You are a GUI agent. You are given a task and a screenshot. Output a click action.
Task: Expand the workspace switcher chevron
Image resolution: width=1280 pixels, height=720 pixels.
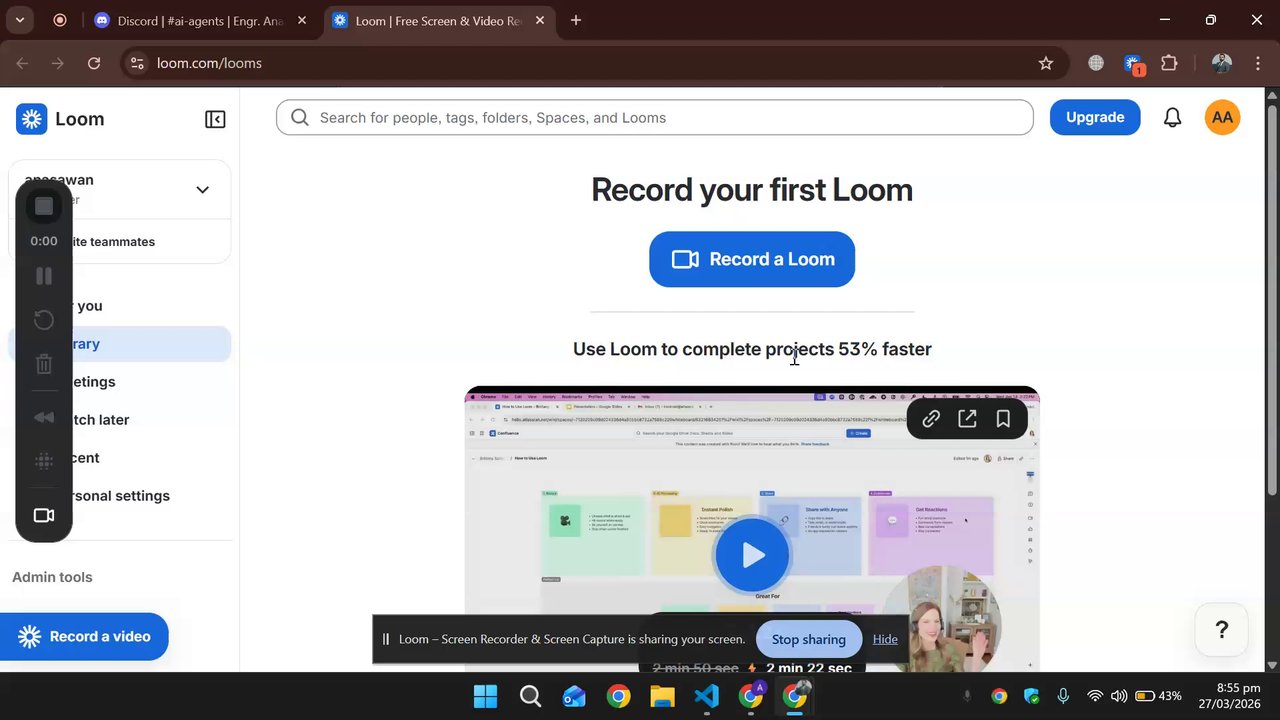tap(202, 190)
